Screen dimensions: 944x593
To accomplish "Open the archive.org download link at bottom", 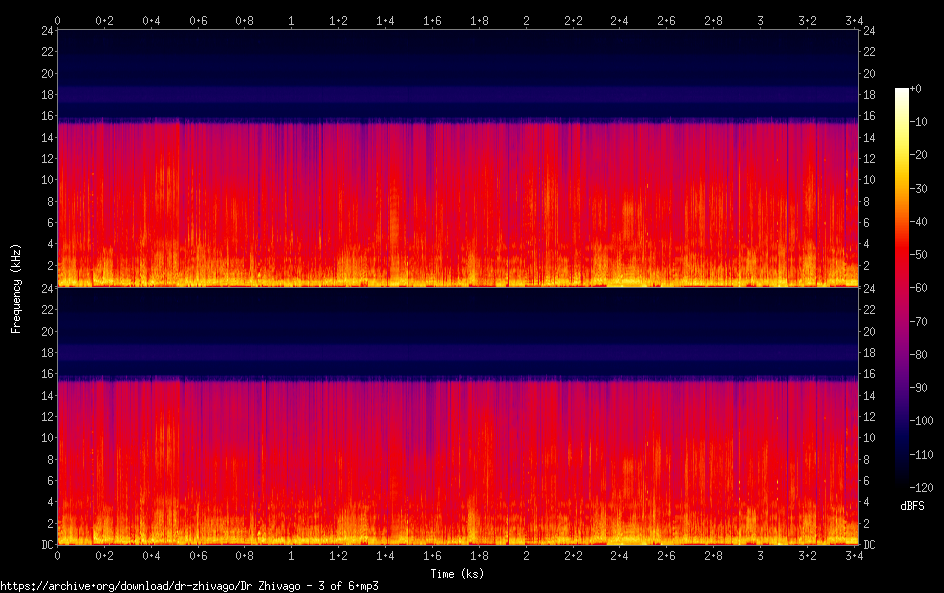I will click(x=189, y=586).
